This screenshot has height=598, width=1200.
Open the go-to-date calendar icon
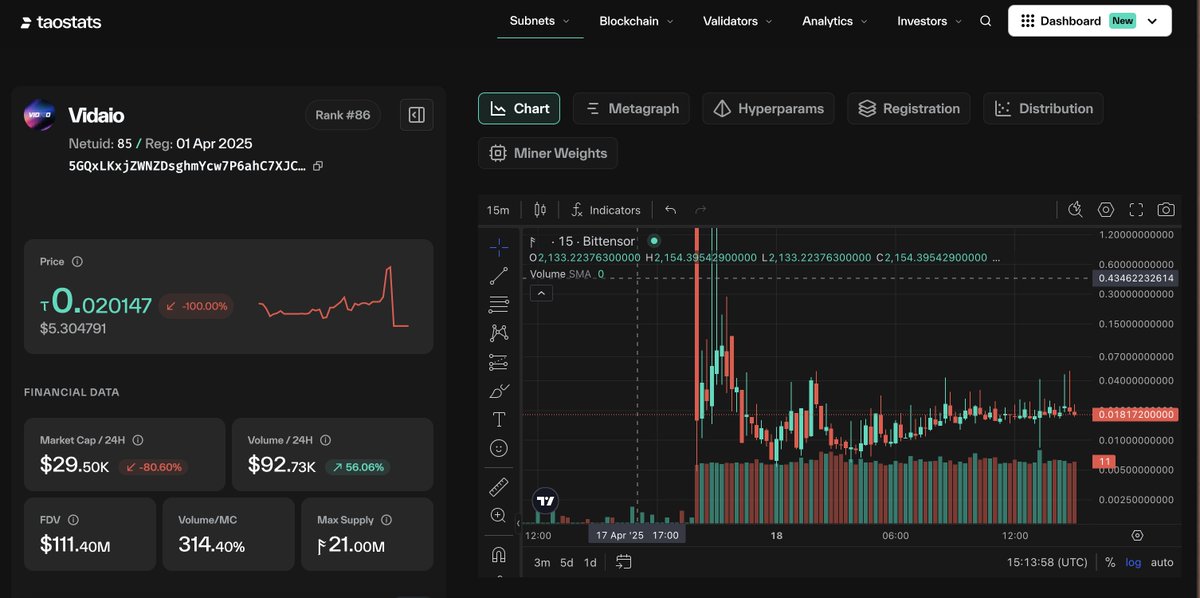624,562
